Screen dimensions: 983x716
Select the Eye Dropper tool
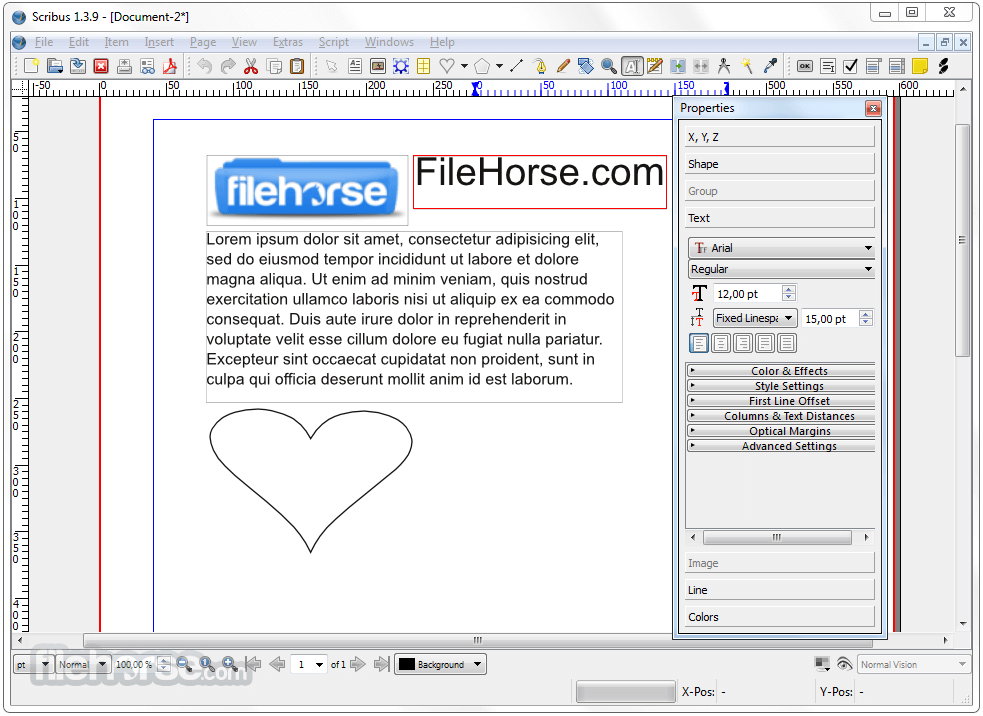[770, 66]
